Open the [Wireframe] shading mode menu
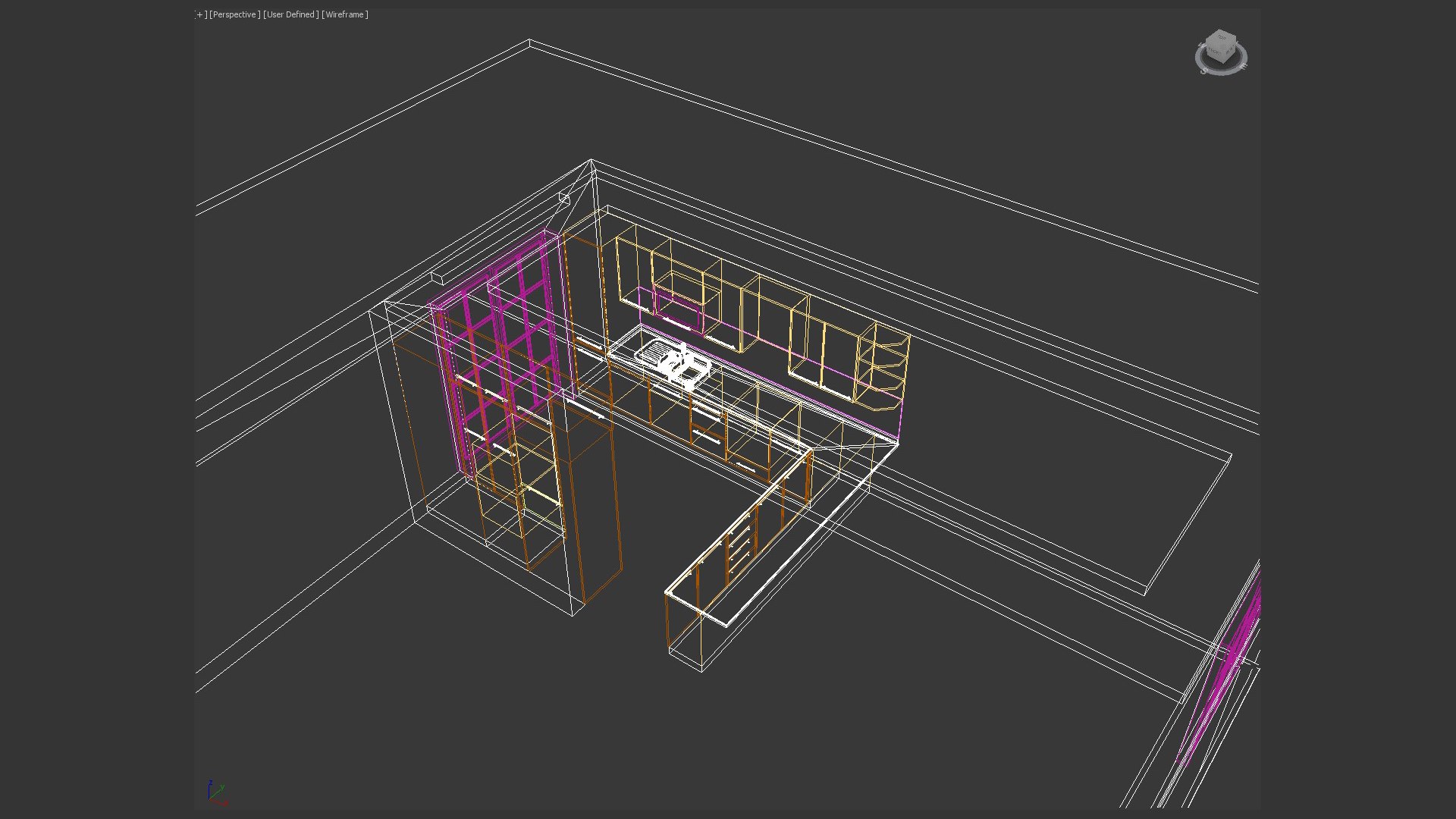 345,14
